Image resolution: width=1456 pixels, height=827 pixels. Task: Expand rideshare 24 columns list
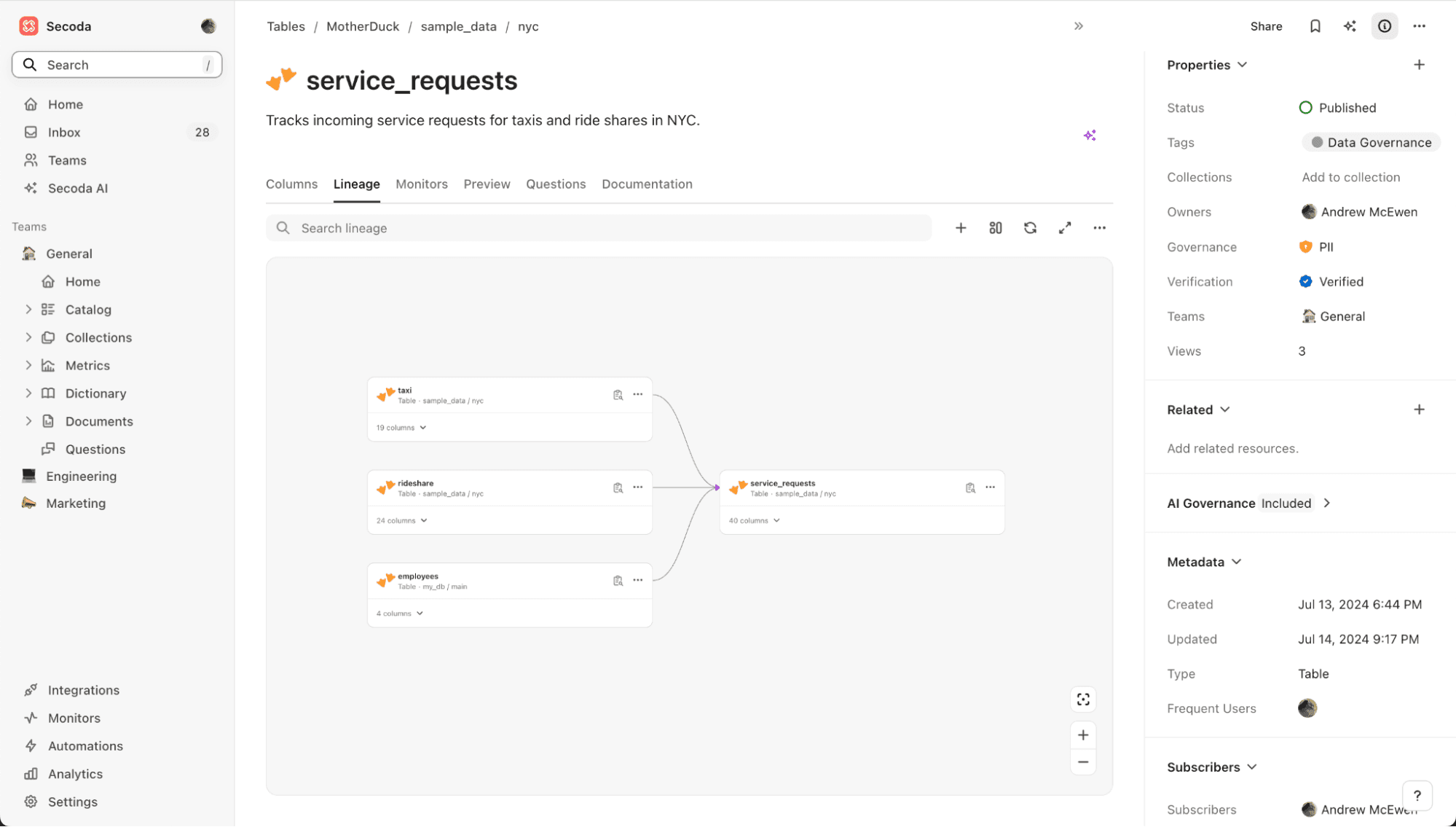[x=402, y=521]
